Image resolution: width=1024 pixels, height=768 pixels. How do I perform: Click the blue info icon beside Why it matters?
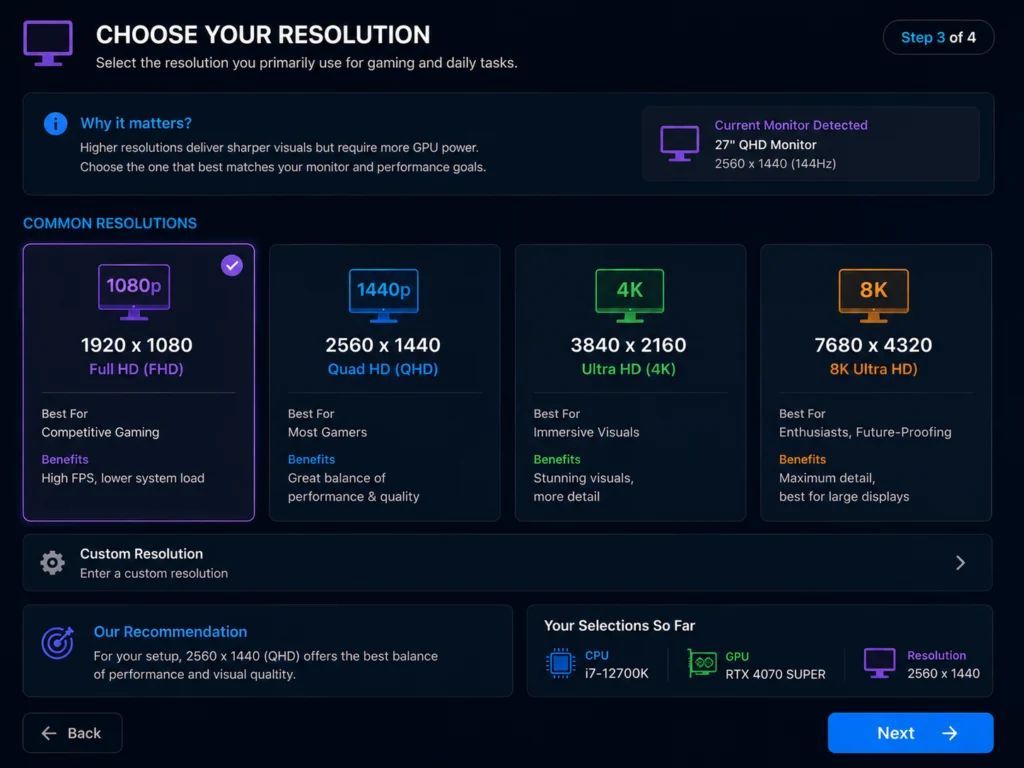click(56, 123)
